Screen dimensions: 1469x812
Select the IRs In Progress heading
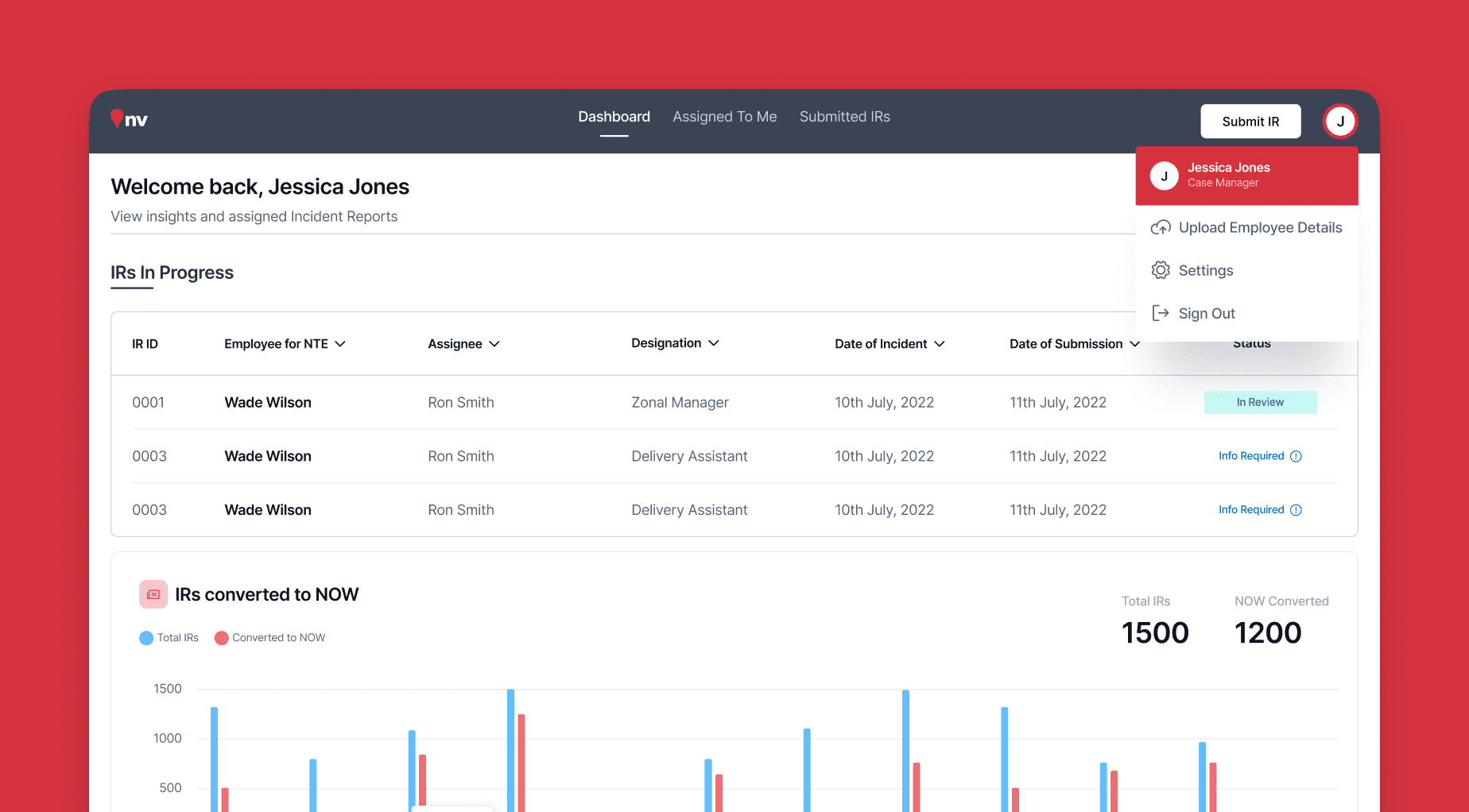[172, 273]
